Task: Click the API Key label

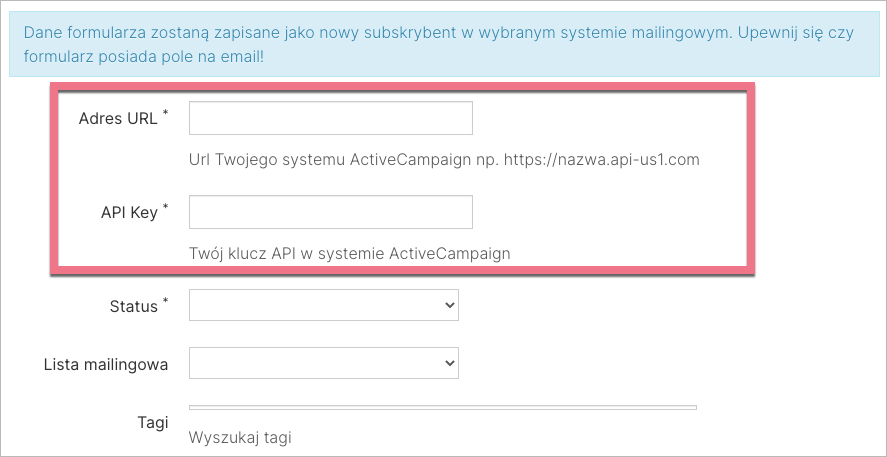Action: (129, 212)
